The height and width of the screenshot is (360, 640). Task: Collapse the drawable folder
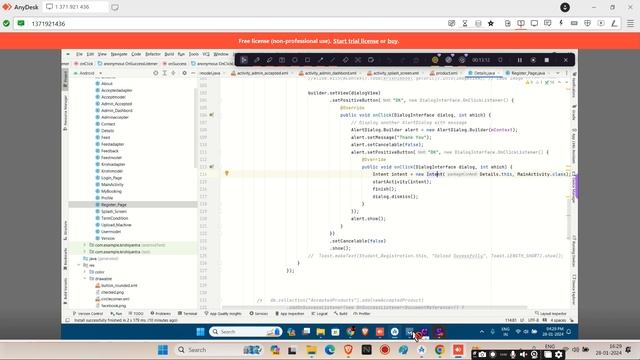point(85,279)
